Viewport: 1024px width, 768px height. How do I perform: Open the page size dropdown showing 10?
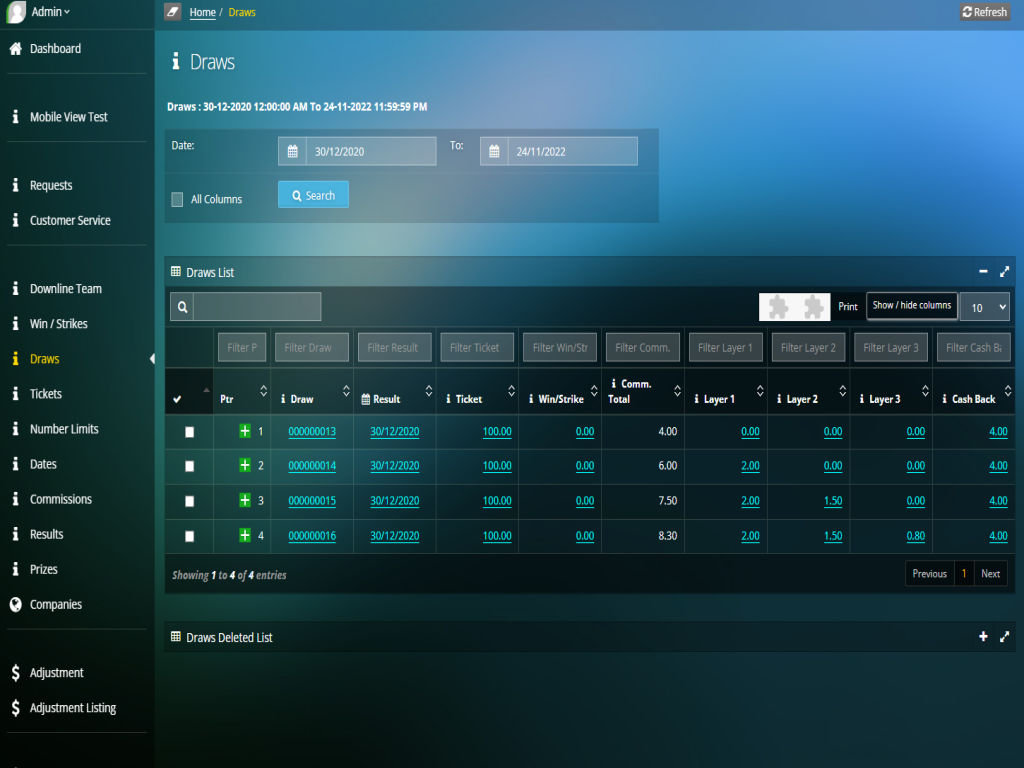[x=984, y=307]
